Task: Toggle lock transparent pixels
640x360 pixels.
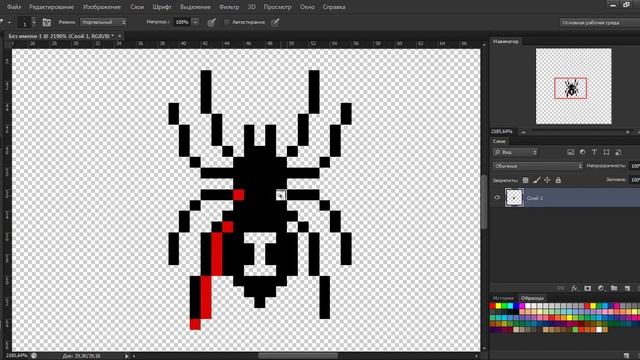Action: click(x=526, y=180)
